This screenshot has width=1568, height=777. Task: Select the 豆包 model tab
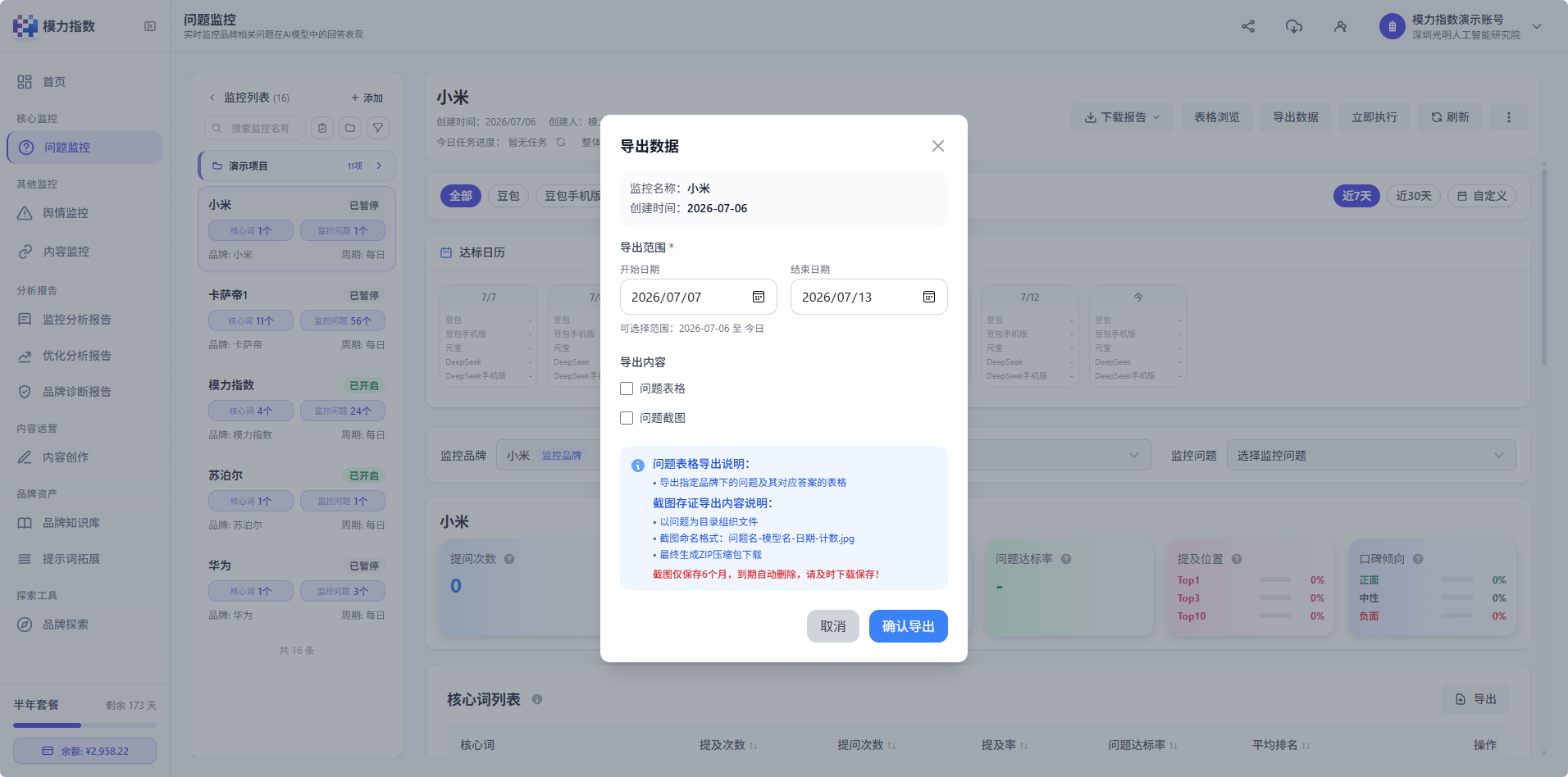(x=508, y=196)
